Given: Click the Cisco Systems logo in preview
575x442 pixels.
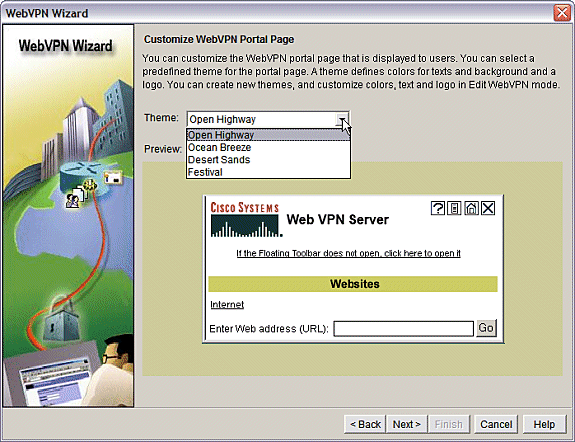Looking at the screenshot, I should (x=245, y=219).
